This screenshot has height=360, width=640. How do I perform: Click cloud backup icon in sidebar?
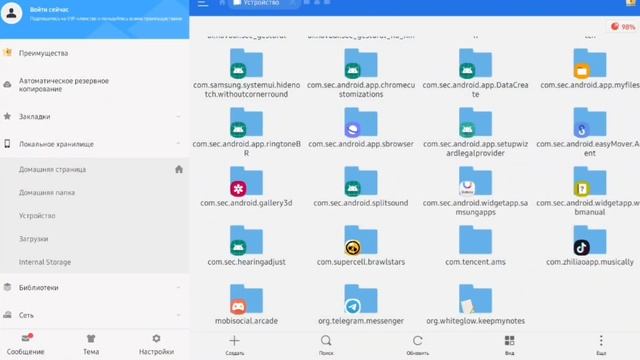(7, 84)
